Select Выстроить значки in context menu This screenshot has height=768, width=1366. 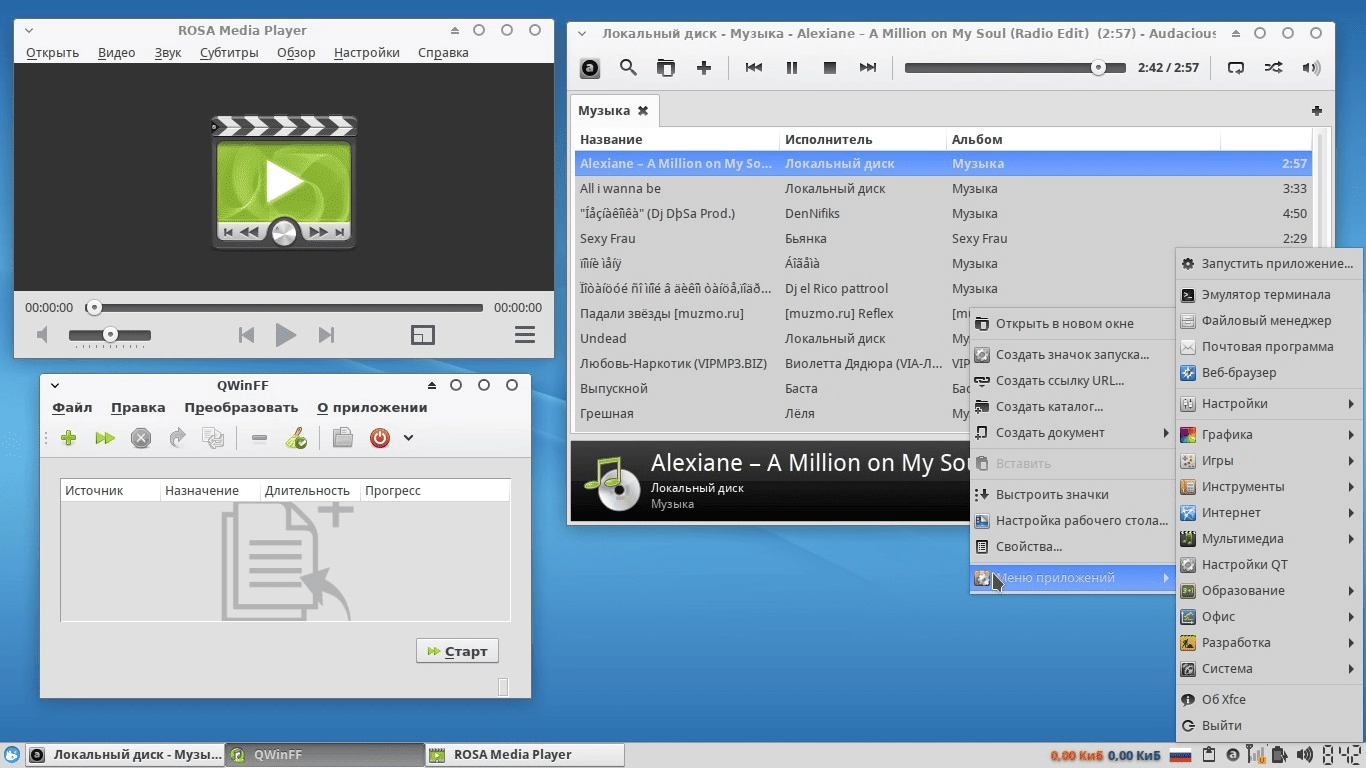[1072, 494]
